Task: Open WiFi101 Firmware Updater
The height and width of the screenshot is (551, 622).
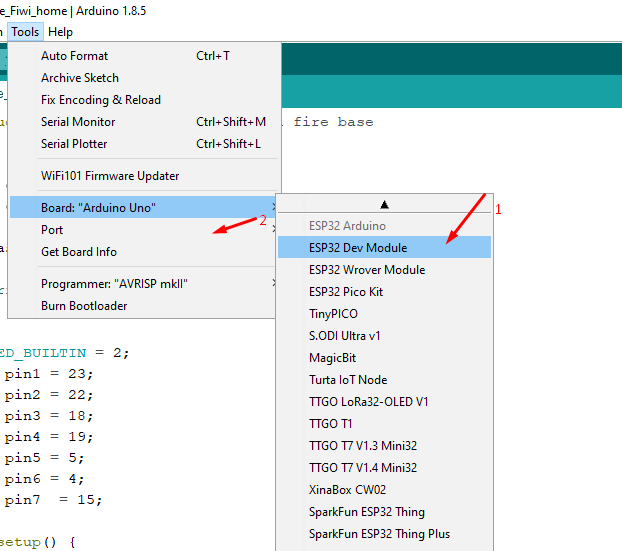Action: click(x=144, y=176)
